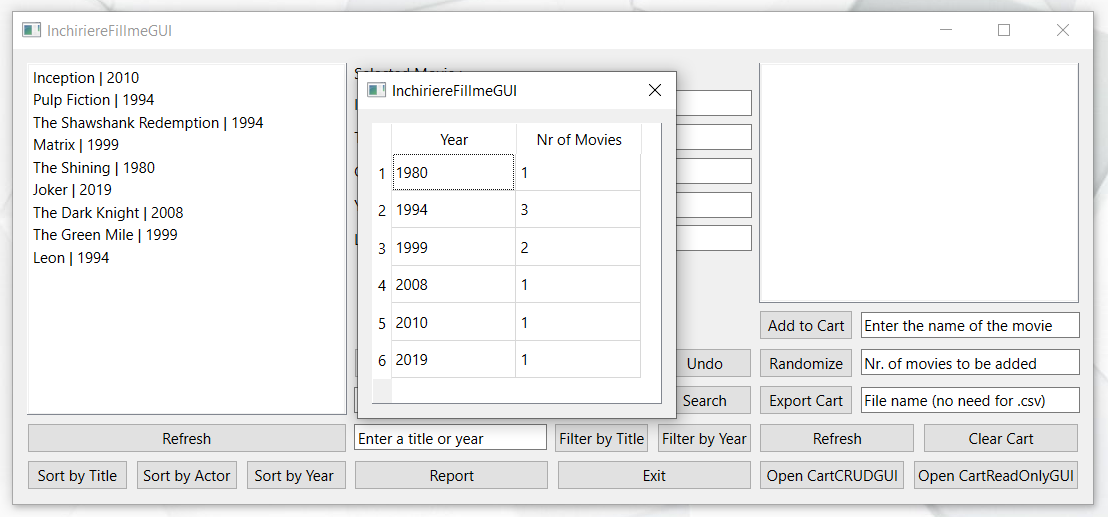Viewport: 1108px width, 517px height.
Task: Focus 'Nr. of movies to be added' field
Action: (x=970, y=362)
